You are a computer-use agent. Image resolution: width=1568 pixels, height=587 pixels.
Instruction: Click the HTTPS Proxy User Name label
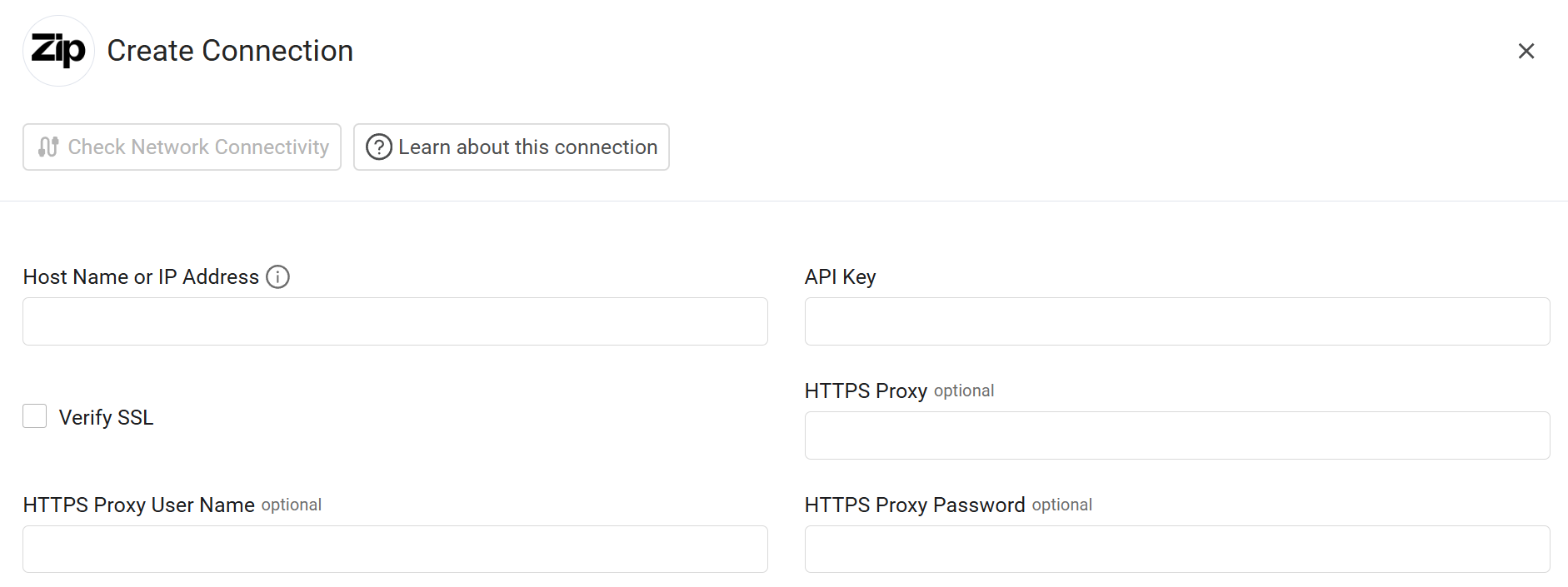coord(138,505)
